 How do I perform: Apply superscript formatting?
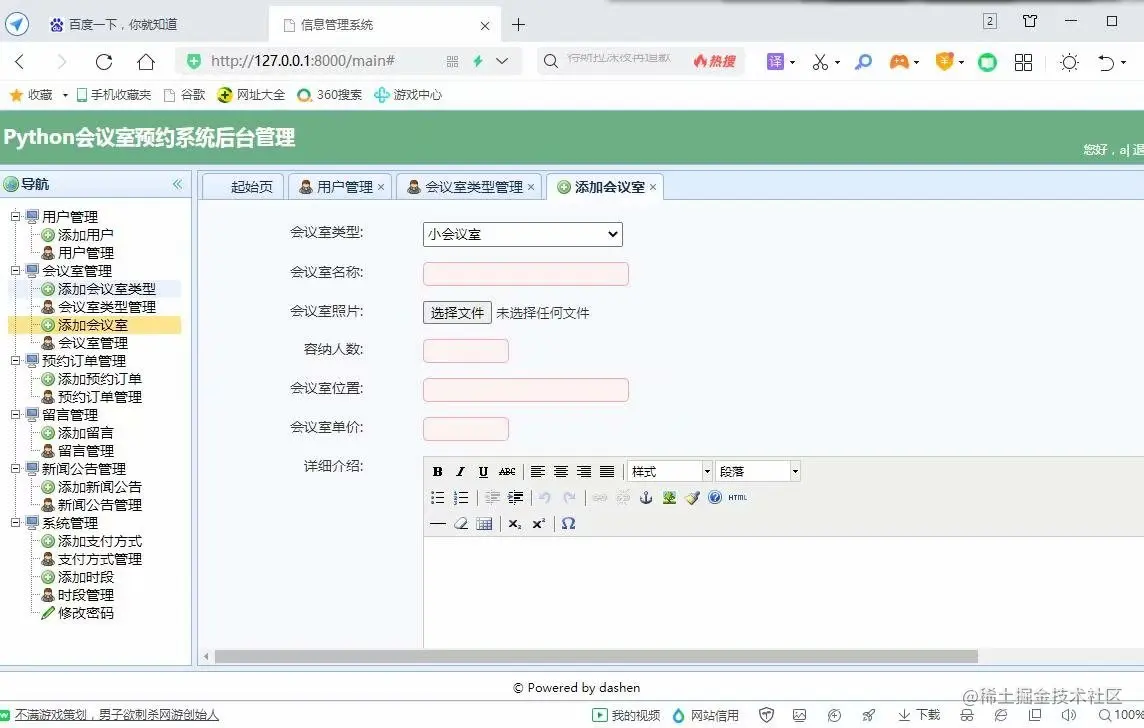[538, 524]
